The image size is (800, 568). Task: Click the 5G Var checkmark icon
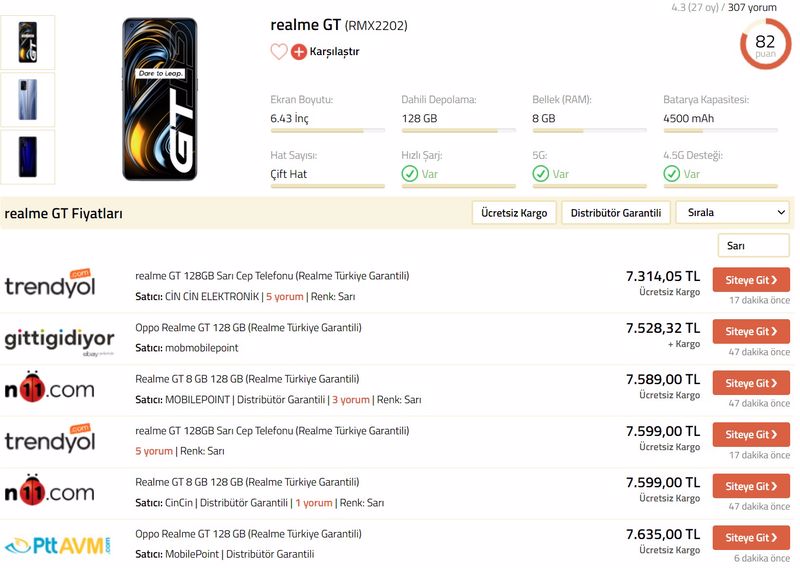(541, 174)
